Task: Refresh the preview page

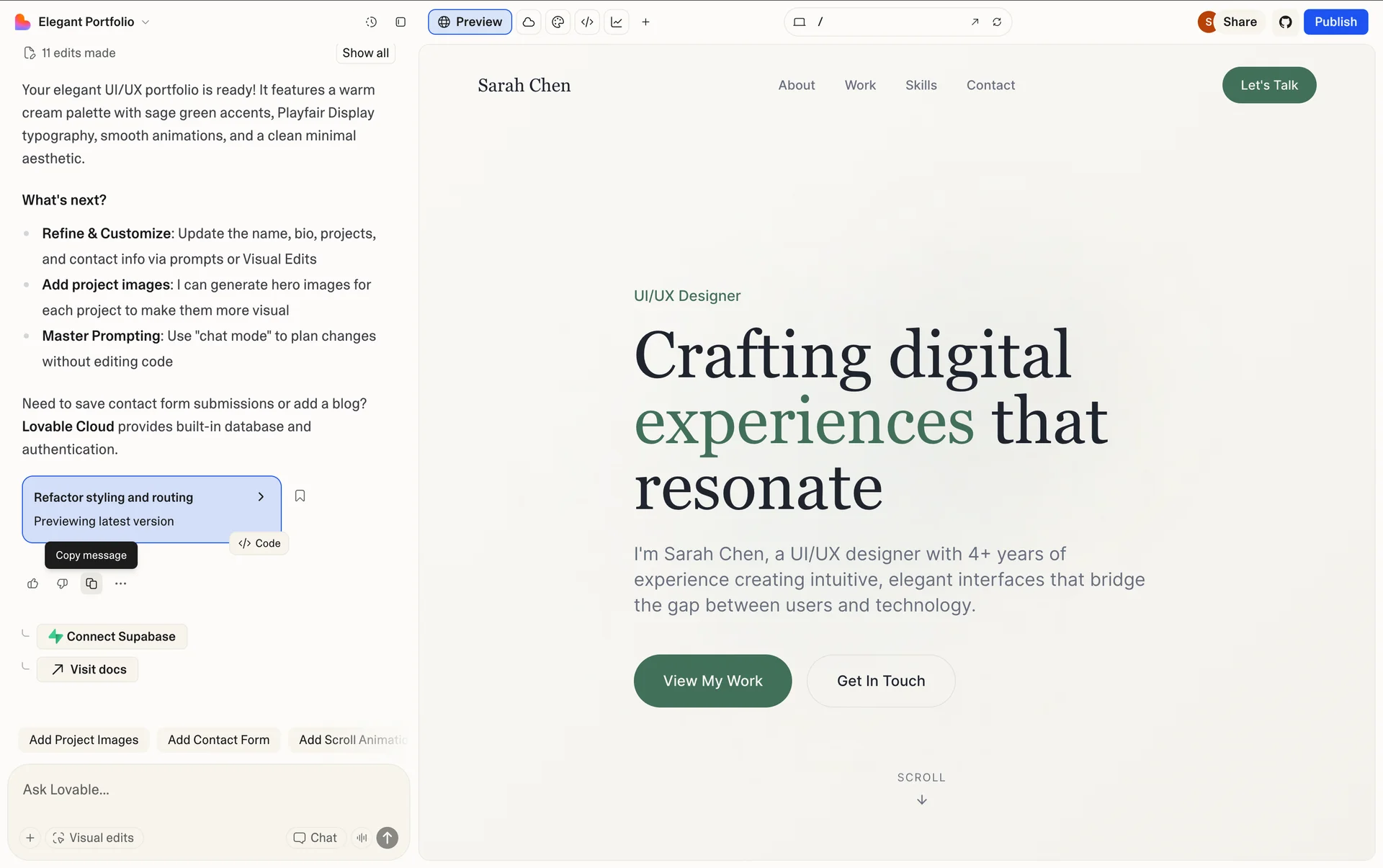Action: tap(997, 22)
